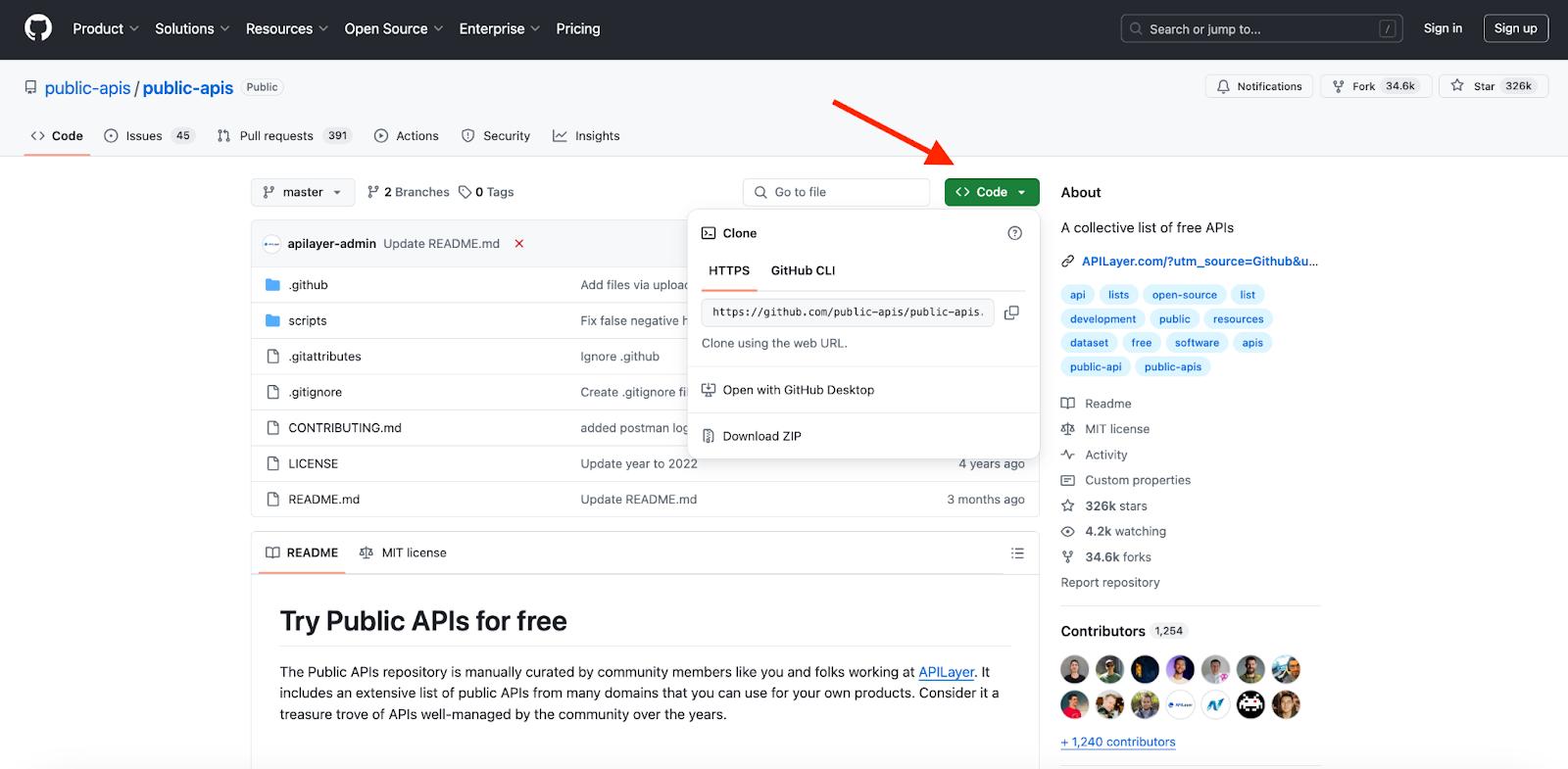1568x769 pixels.
Task: Fork the repository using Fork button
Action: point(1375,86)
